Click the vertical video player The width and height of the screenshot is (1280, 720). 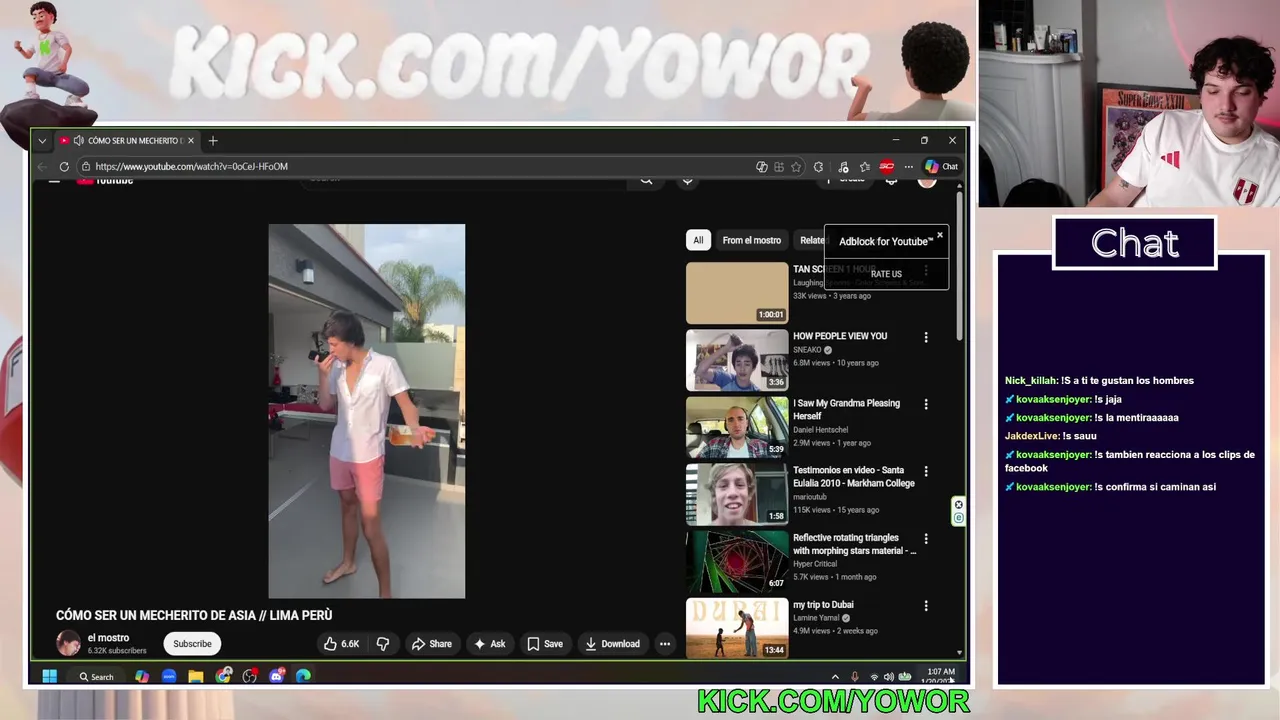tap(367, 411)
